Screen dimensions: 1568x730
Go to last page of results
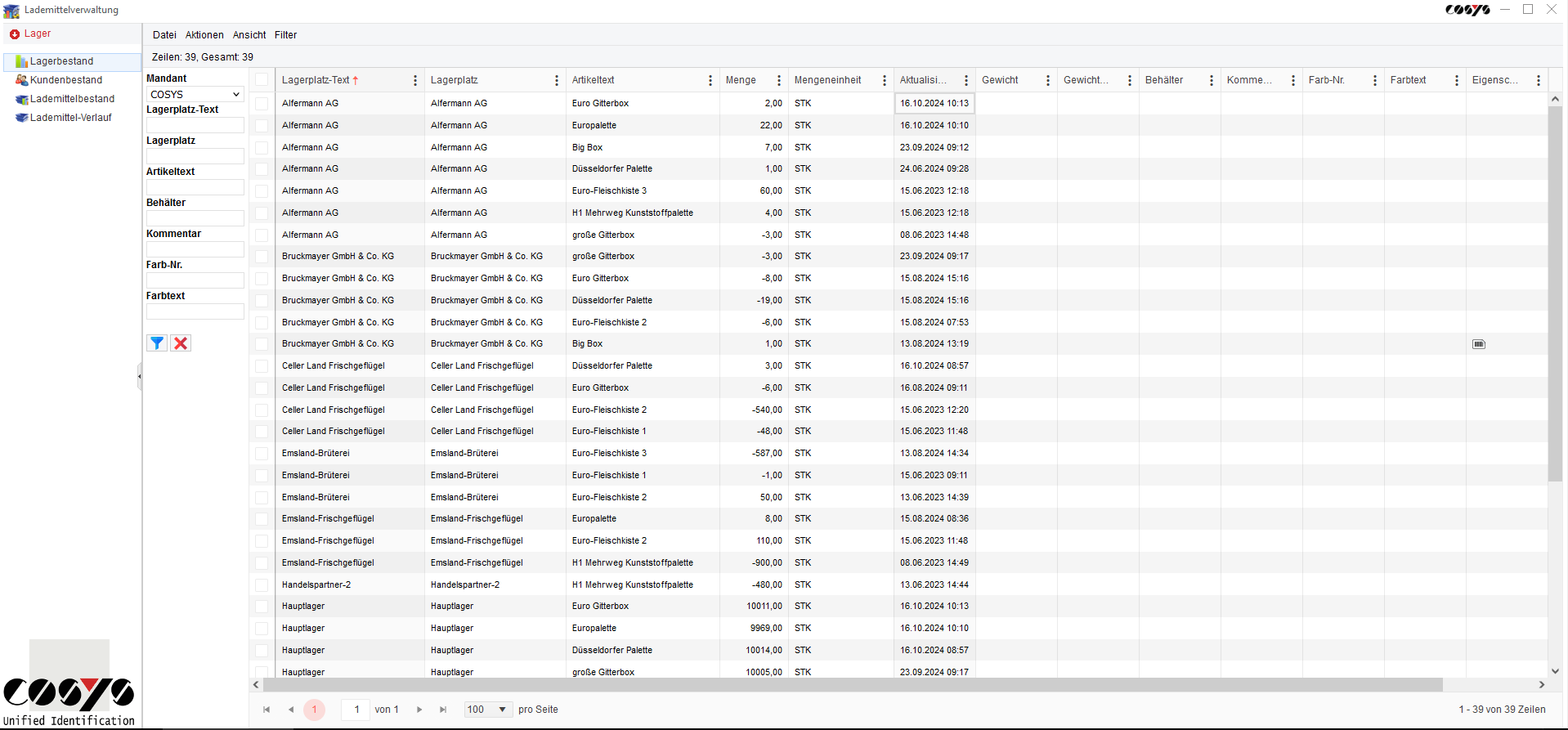coord(443,710)
